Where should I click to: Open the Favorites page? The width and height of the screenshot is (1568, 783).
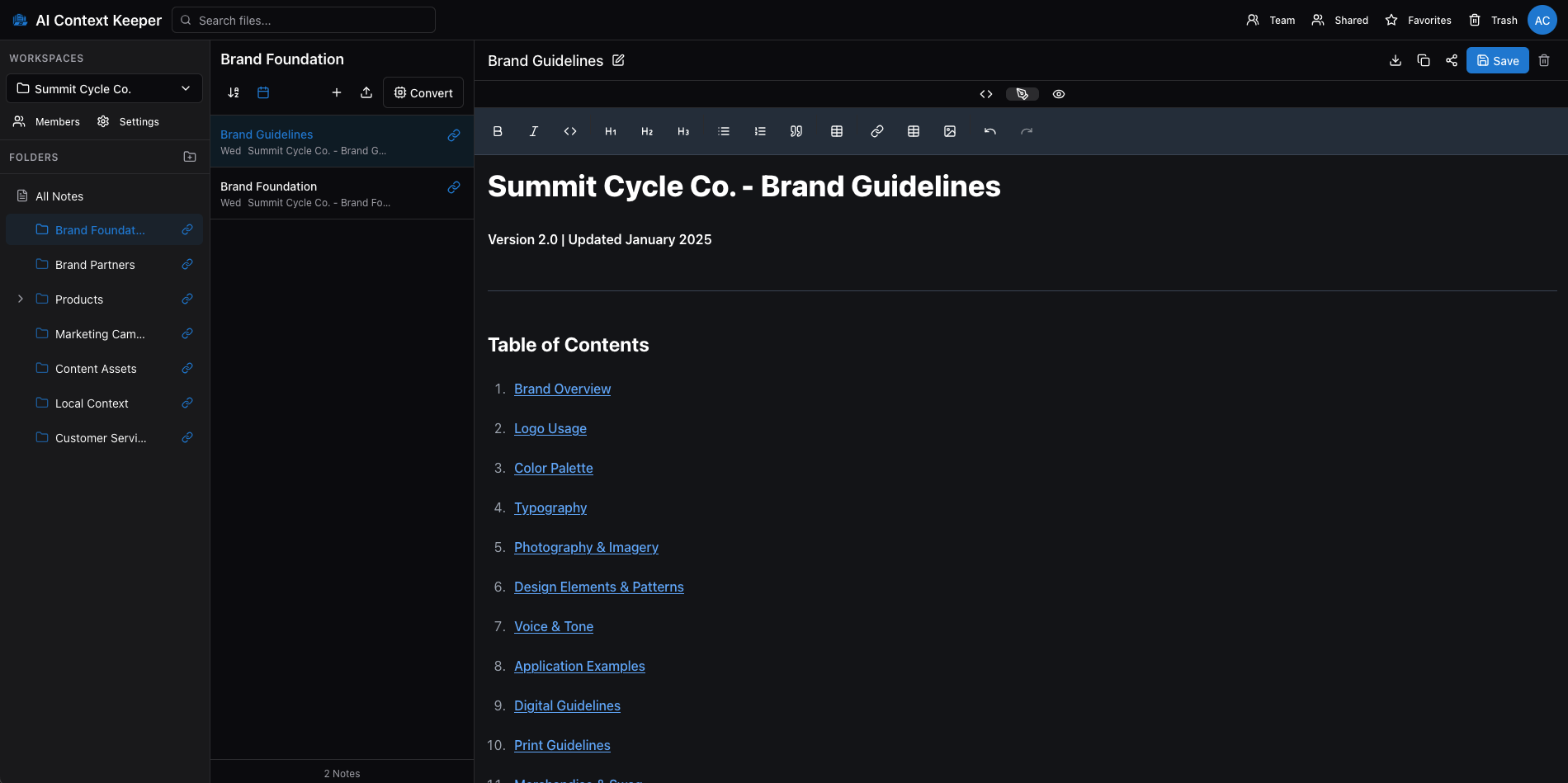pos(1419,20)
